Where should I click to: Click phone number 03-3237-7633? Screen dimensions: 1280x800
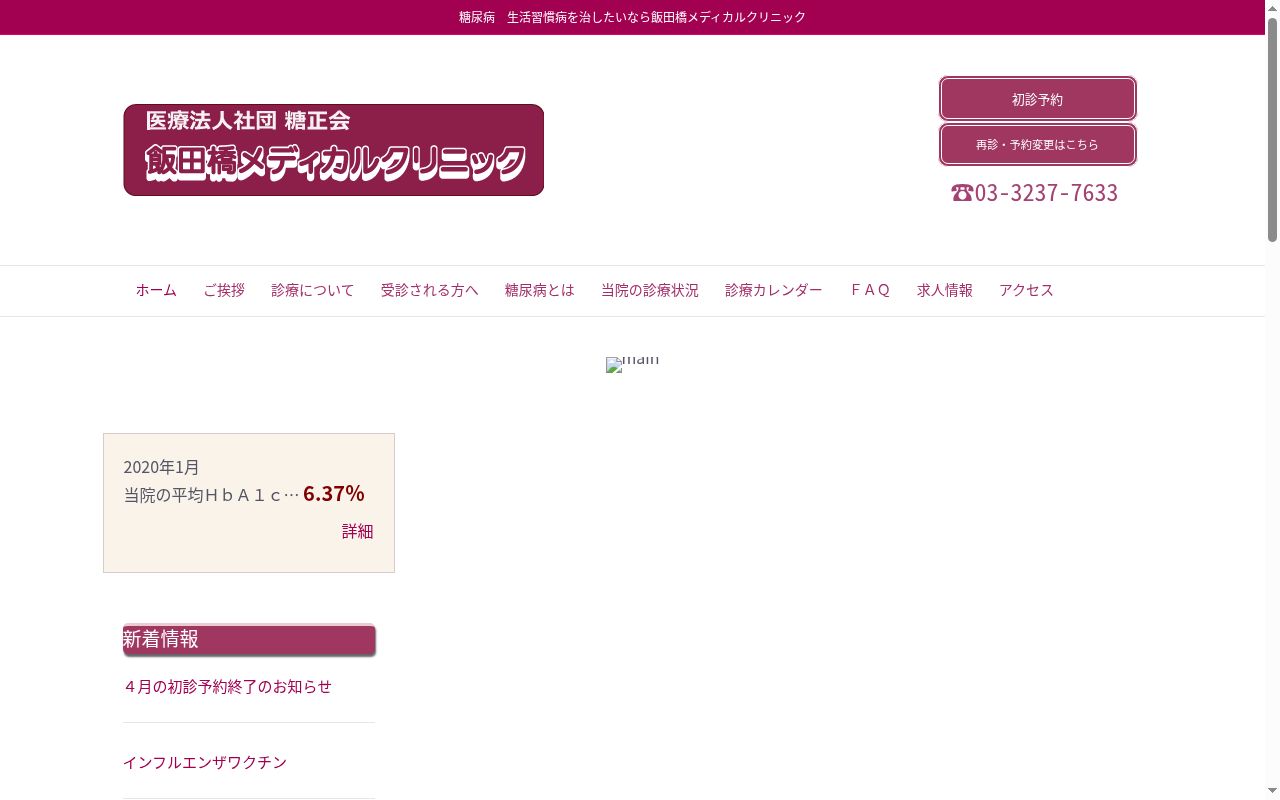[x=1034, y=193]
